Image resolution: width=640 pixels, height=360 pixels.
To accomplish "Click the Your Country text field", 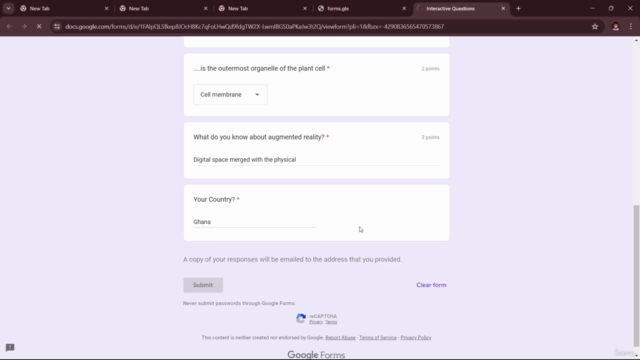I will 255,222.
